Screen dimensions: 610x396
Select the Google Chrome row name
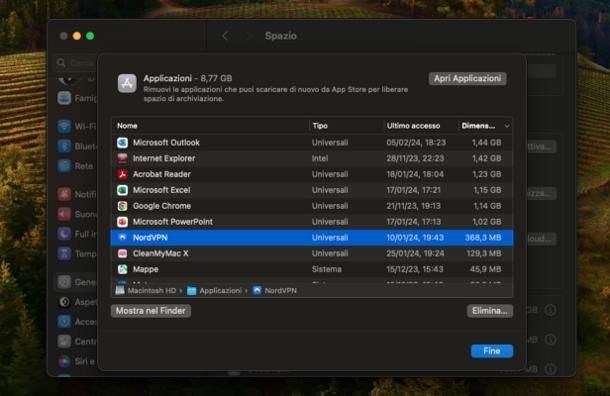point(162,206)
